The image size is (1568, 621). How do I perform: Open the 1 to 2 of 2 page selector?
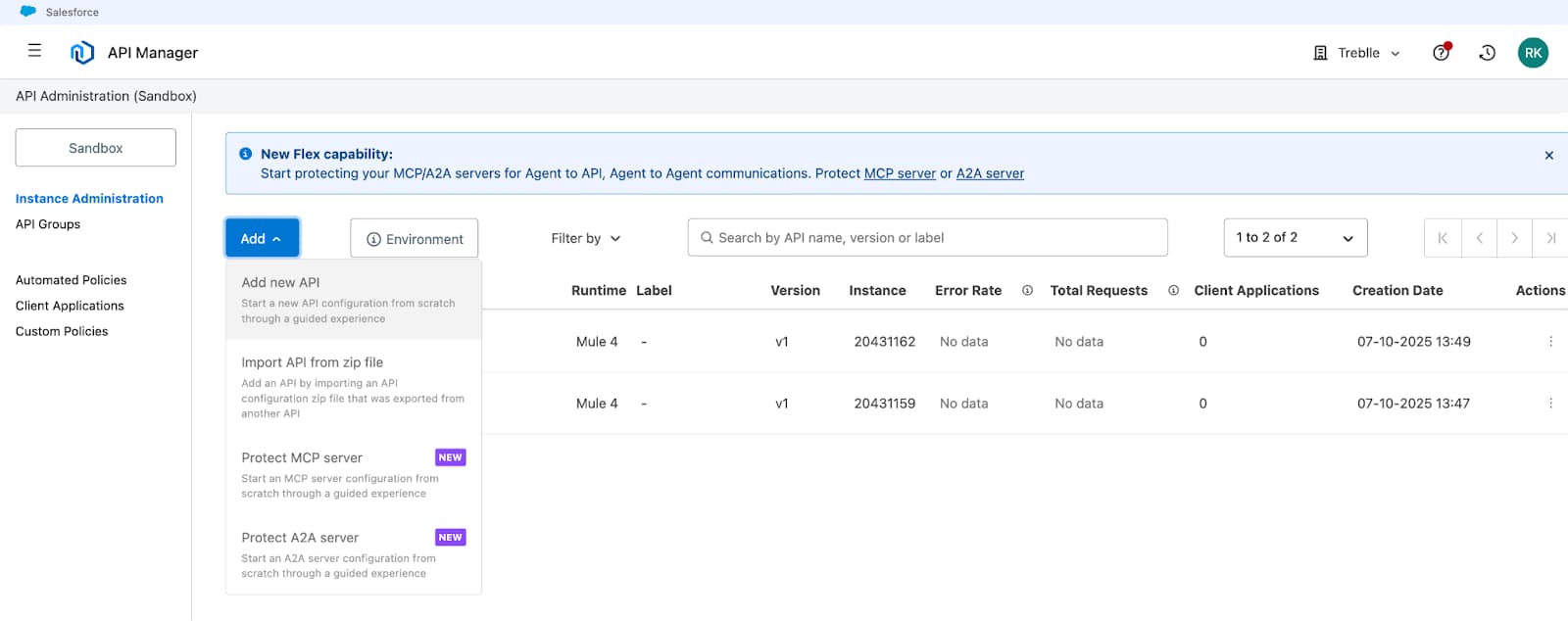1296,238
